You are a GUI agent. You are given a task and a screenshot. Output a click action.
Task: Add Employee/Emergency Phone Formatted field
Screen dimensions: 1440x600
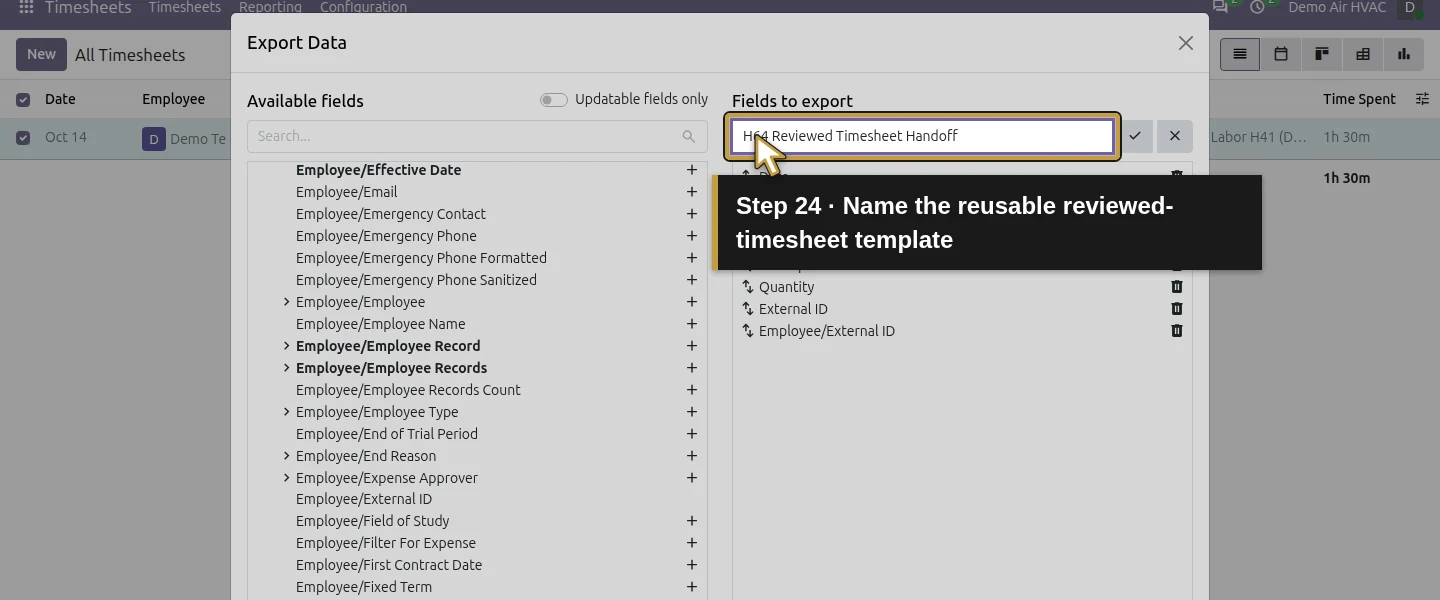(691, 258)
